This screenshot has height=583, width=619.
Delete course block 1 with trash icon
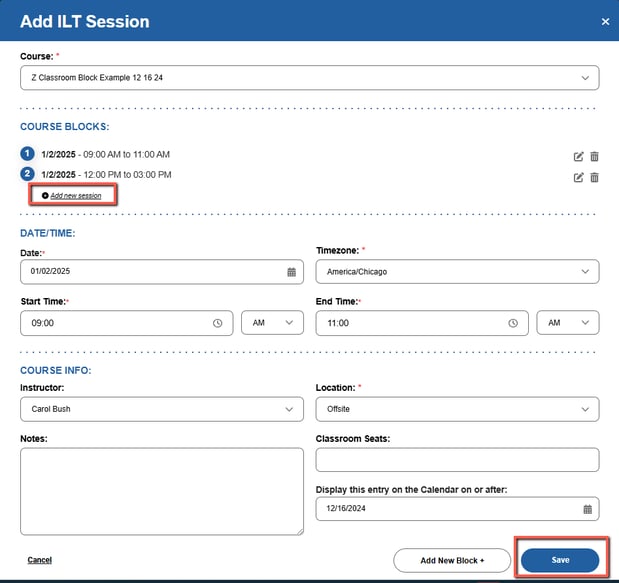[x=594, y=156]
